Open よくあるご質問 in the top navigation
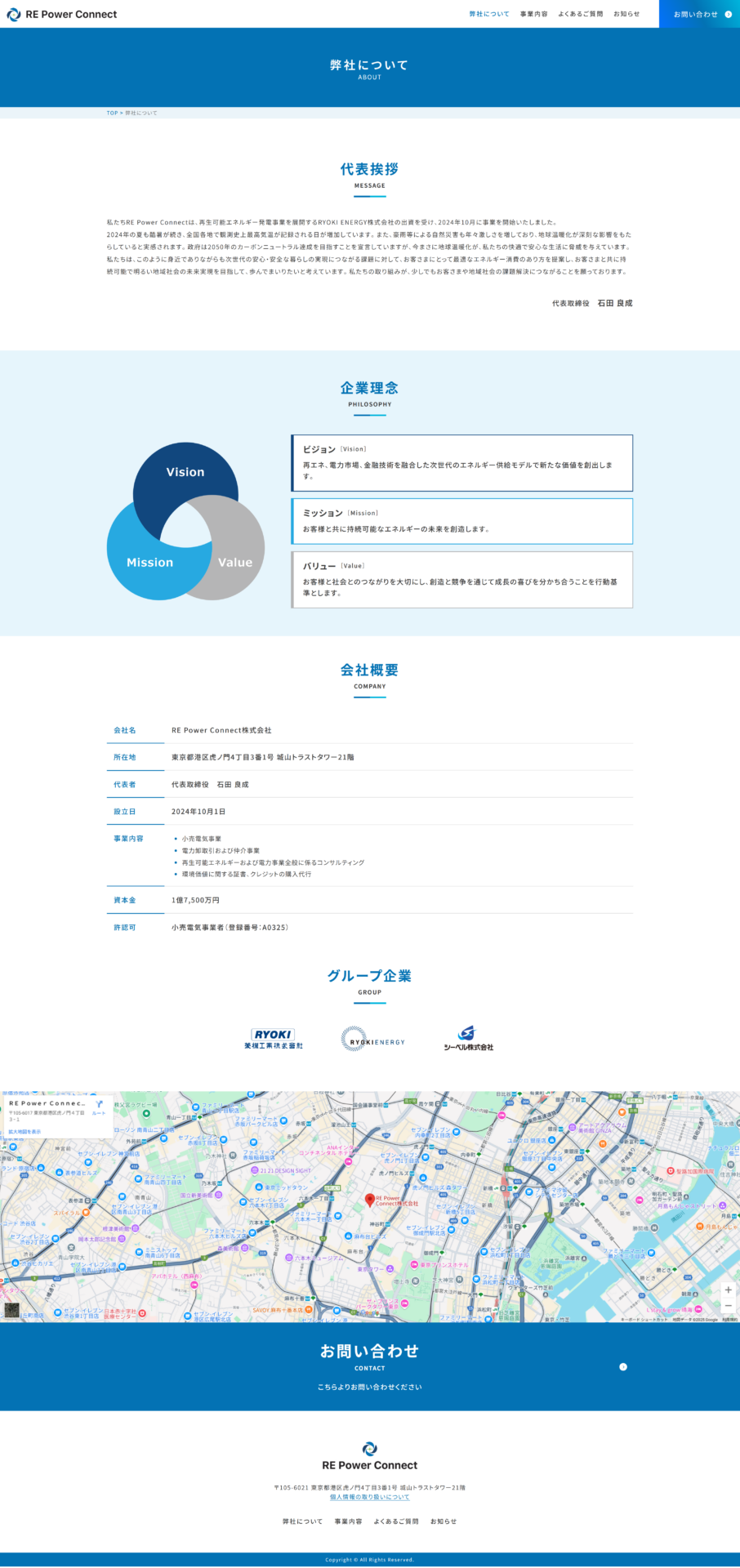This screenshot has height=1568, width=740. (581, 14)
